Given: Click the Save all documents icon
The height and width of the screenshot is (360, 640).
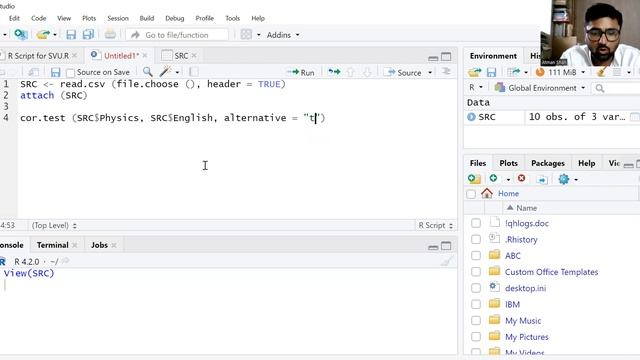Looking at the screenshot, I should click(x=88, y=35).
